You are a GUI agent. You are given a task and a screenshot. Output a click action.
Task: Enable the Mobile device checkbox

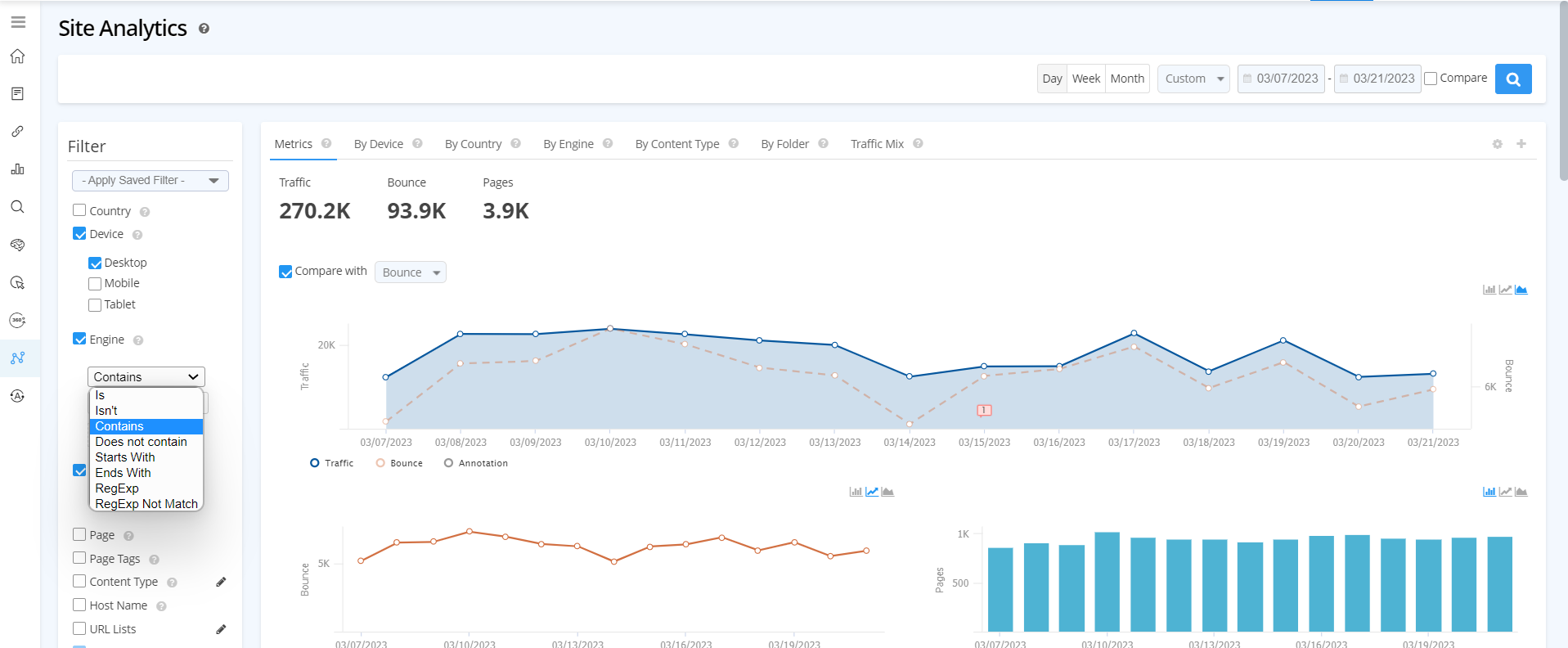[95, 284]
